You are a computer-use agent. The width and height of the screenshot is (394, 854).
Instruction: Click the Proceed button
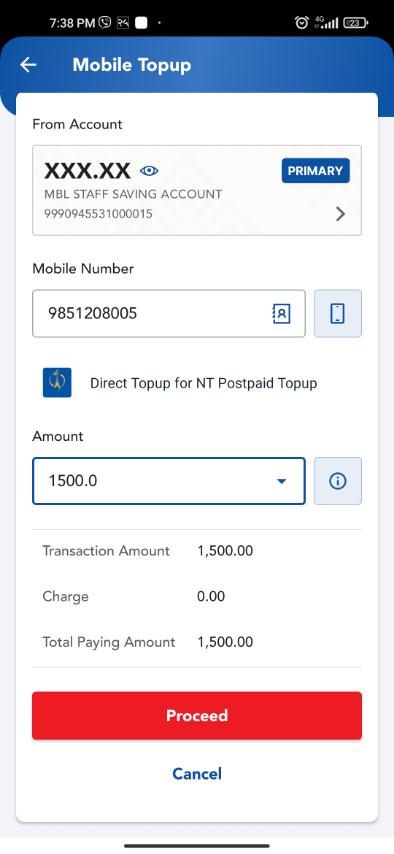click(197, 715)
